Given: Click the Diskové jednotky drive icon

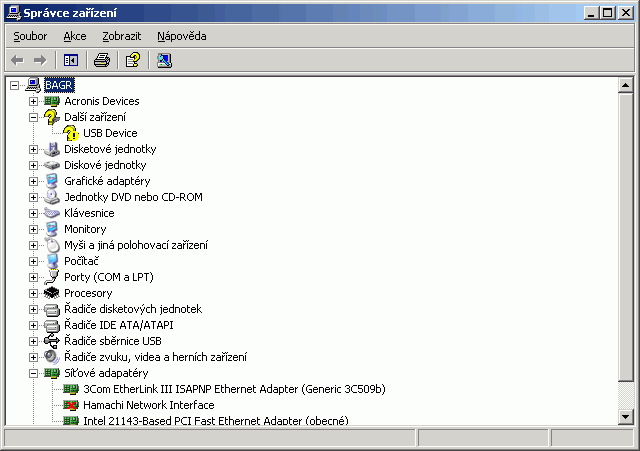Looking at the screenshot, I should click(x=52, y=165).
